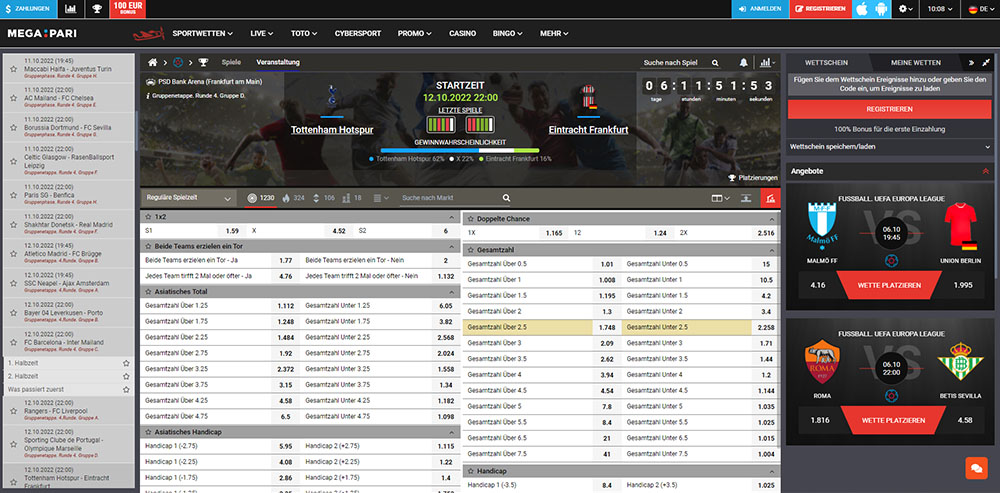Star the Paris SG - Benfica match
The height and width of the screenshot is (493, 1000).
pos(13,195)
